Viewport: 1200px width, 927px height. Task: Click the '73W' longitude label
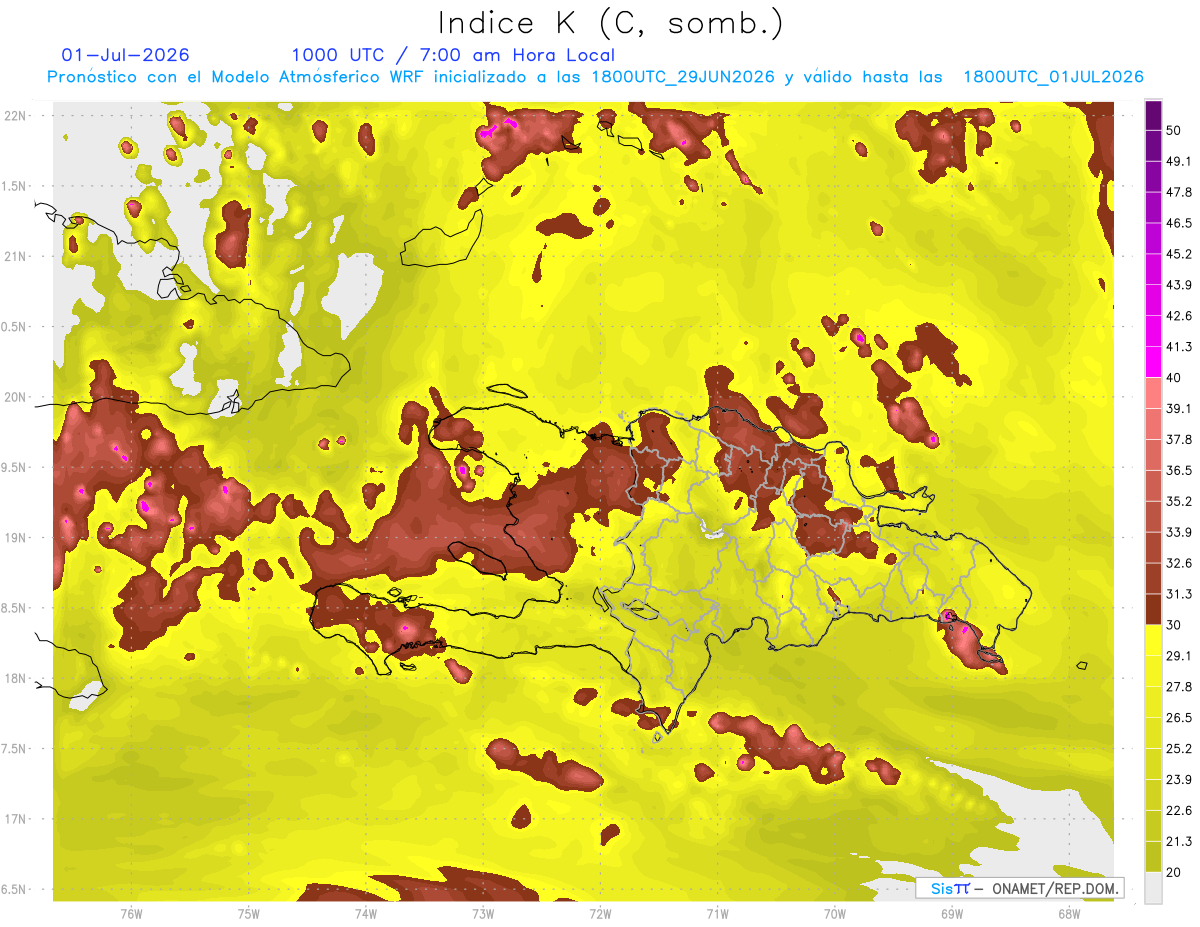tap(483, 914)
